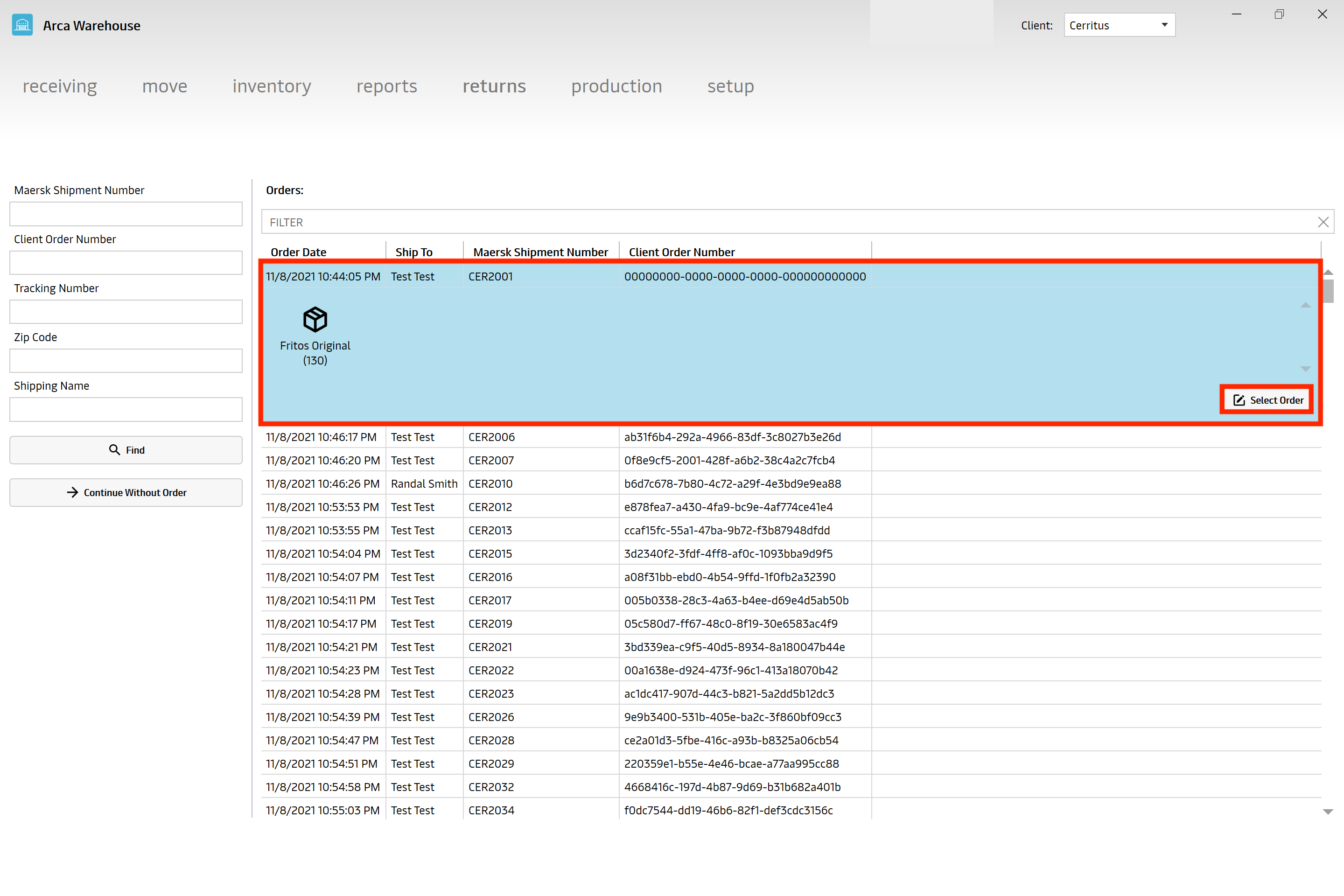1344x896 pixels.
Task: Open the receiving menu
Action: click(59, 86)
